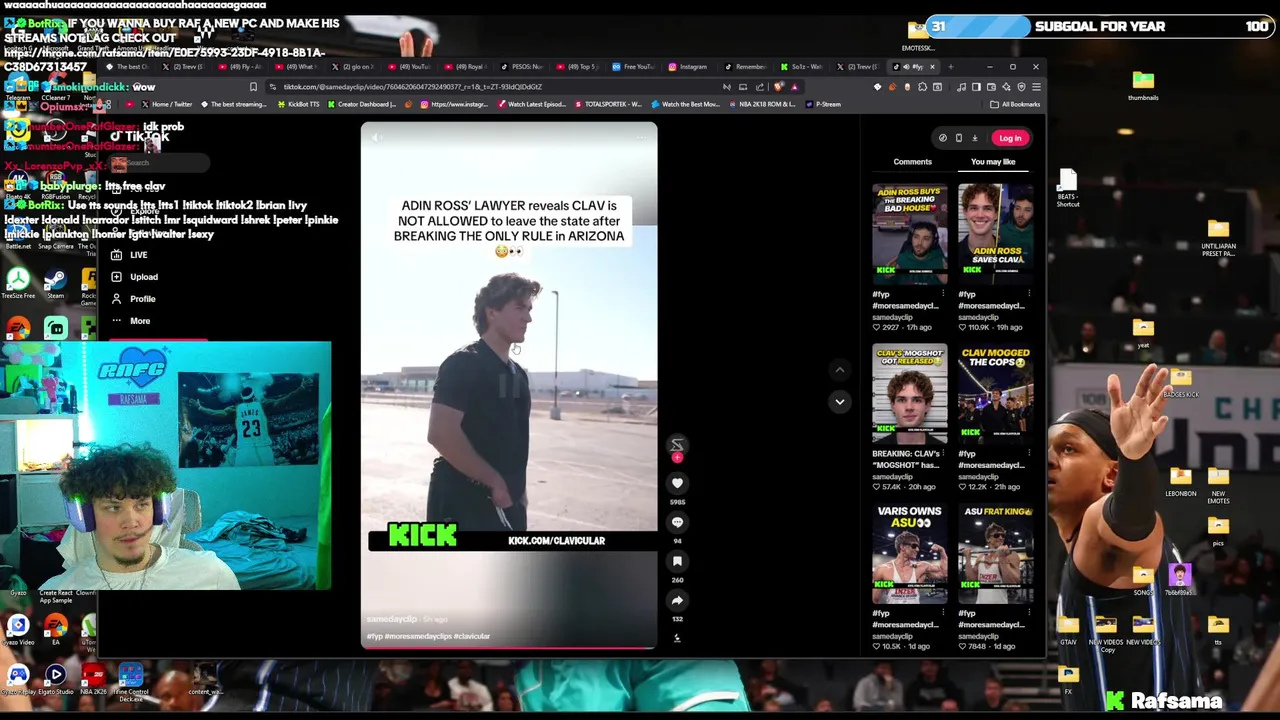Open the All Bookmarks folder
This screenshot has width=1280, height=720.
(1015, 104)
